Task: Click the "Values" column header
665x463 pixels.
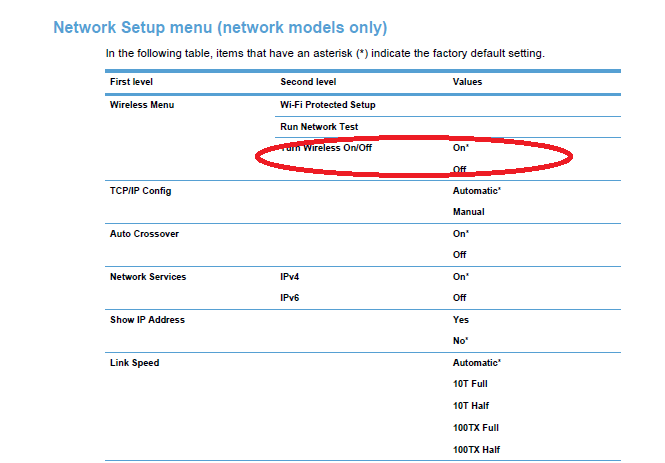Action: [467, 82]
